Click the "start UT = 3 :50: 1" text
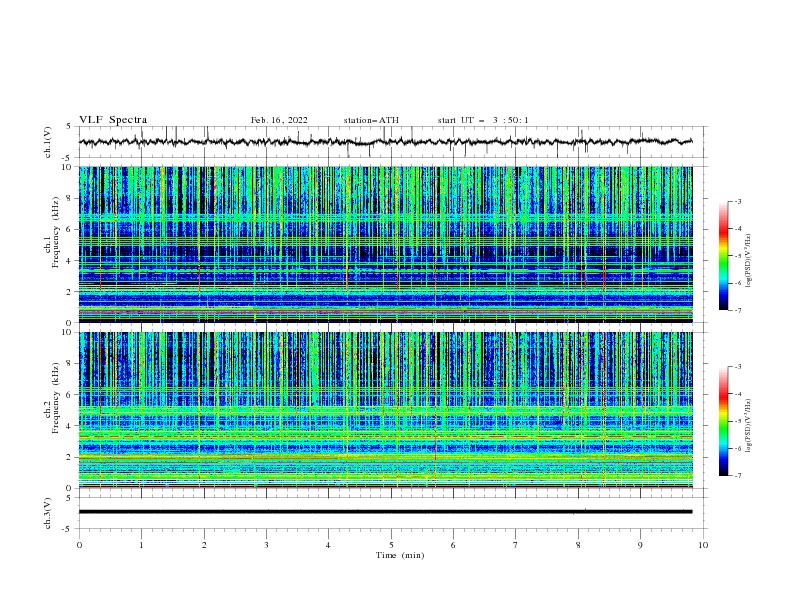The height and width of the screenshot is (612, 792). pos(483,120)
